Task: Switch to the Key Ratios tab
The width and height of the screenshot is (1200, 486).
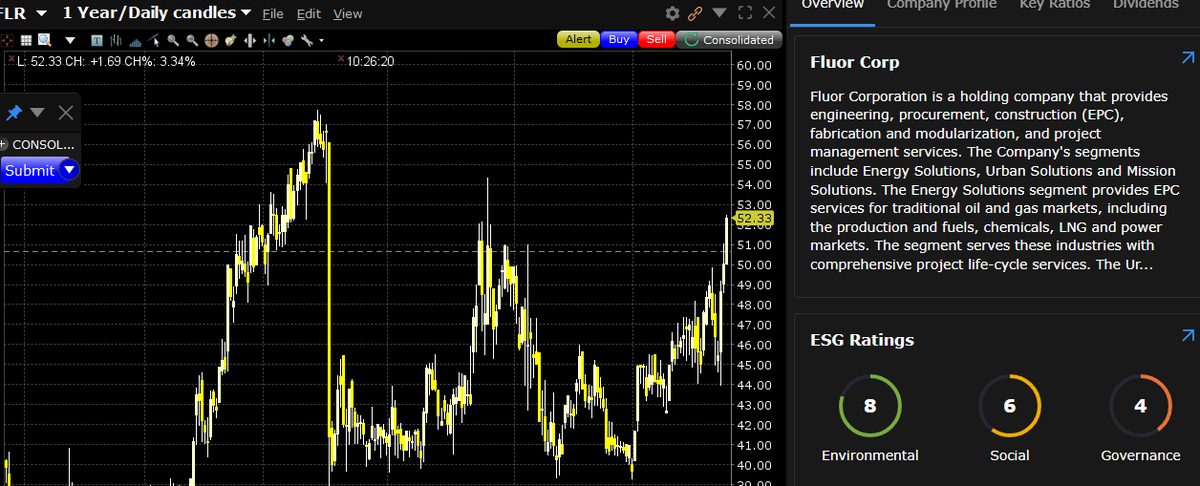Action: tap(1055, 5)
